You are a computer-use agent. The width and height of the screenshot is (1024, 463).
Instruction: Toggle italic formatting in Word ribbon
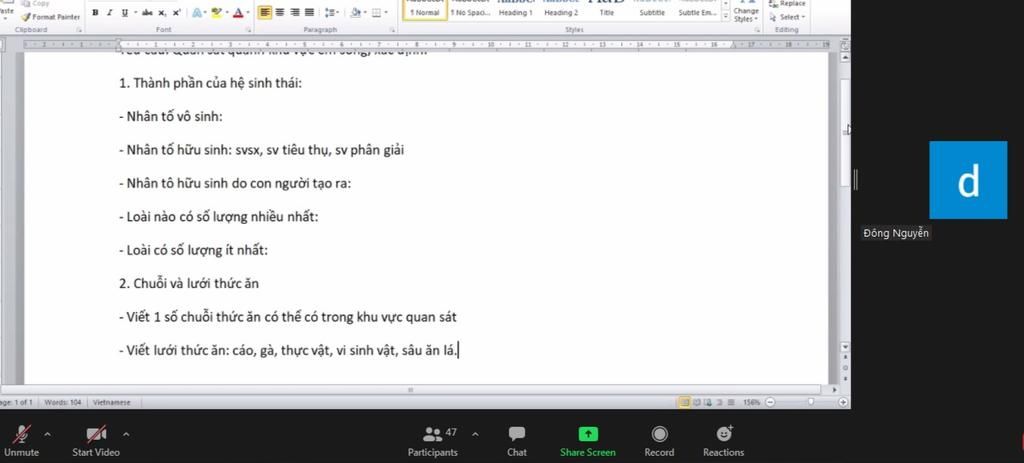tap(110, 12)
